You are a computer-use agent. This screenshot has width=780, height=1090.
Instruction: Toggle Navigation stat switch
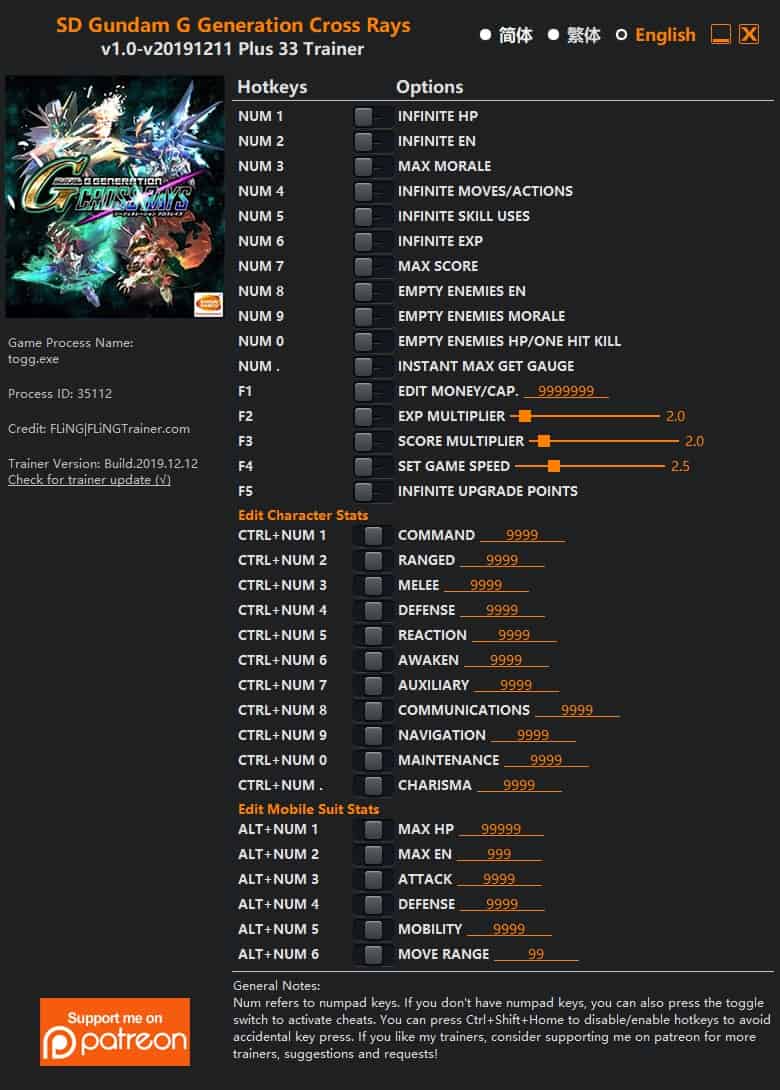(x=373, y=735)
